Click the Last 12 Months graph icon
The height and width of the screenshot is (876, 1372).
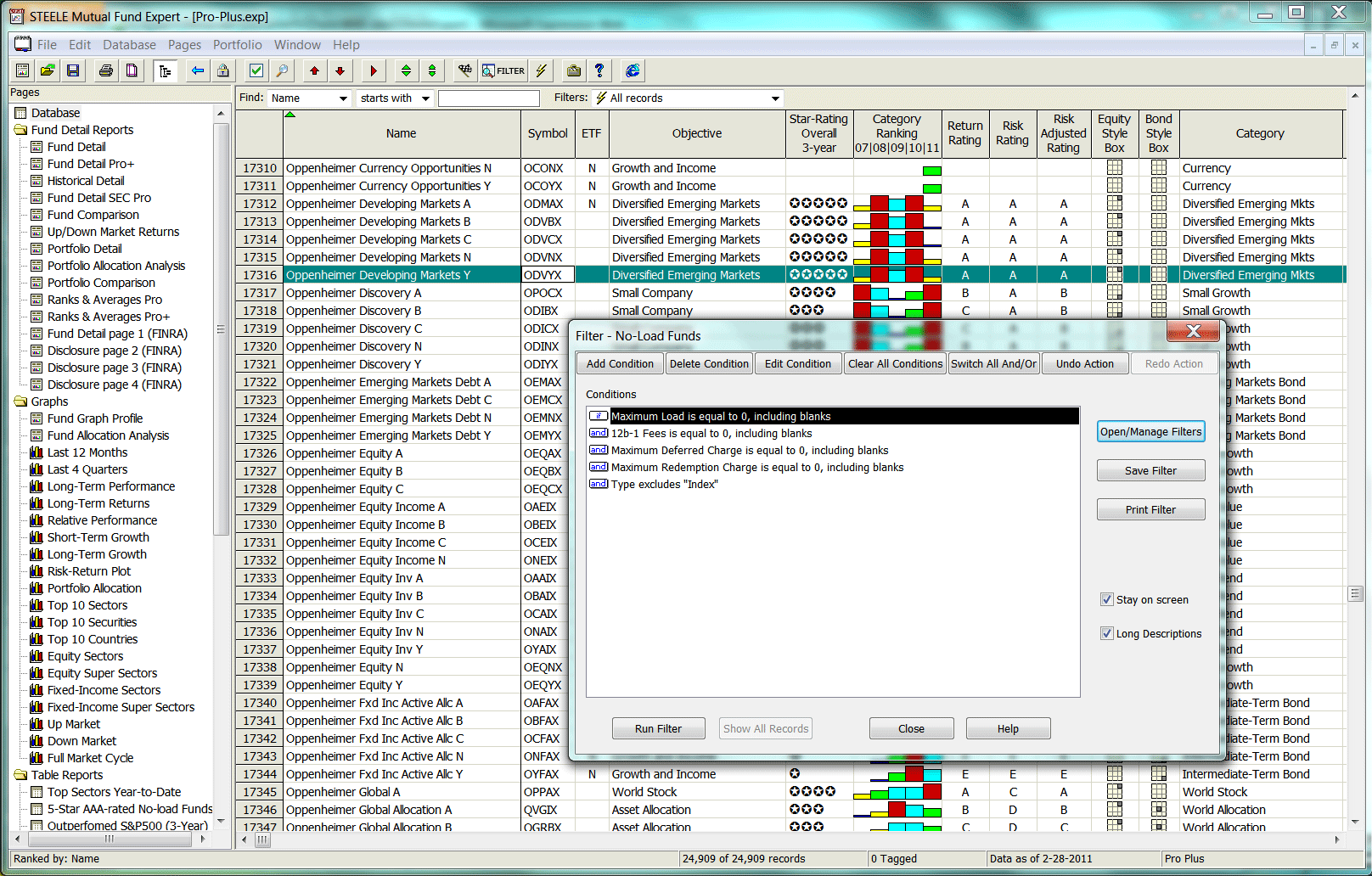tap(37, 452)
